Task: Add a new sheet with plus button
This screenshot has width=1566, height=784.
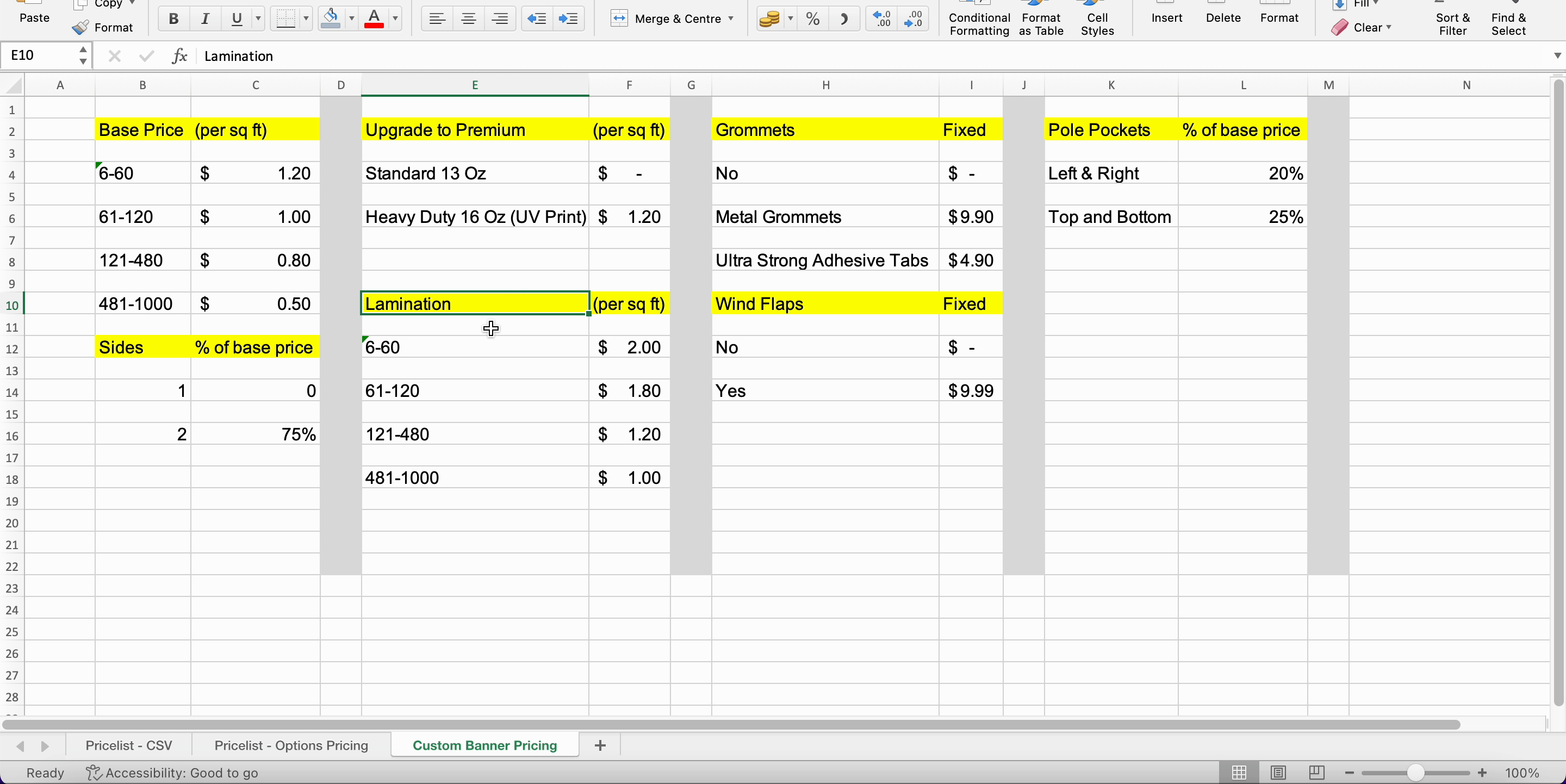Action: coord(600,745)
